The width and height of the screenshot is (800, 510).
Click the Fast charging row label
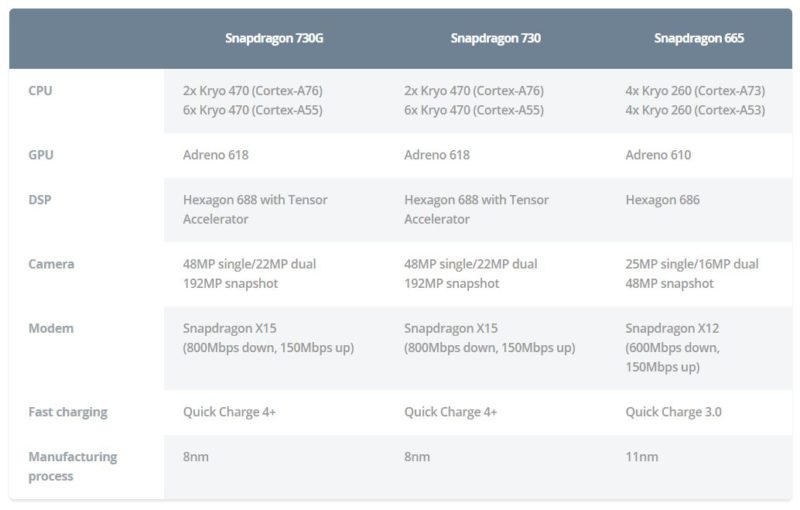coord(68,412)
